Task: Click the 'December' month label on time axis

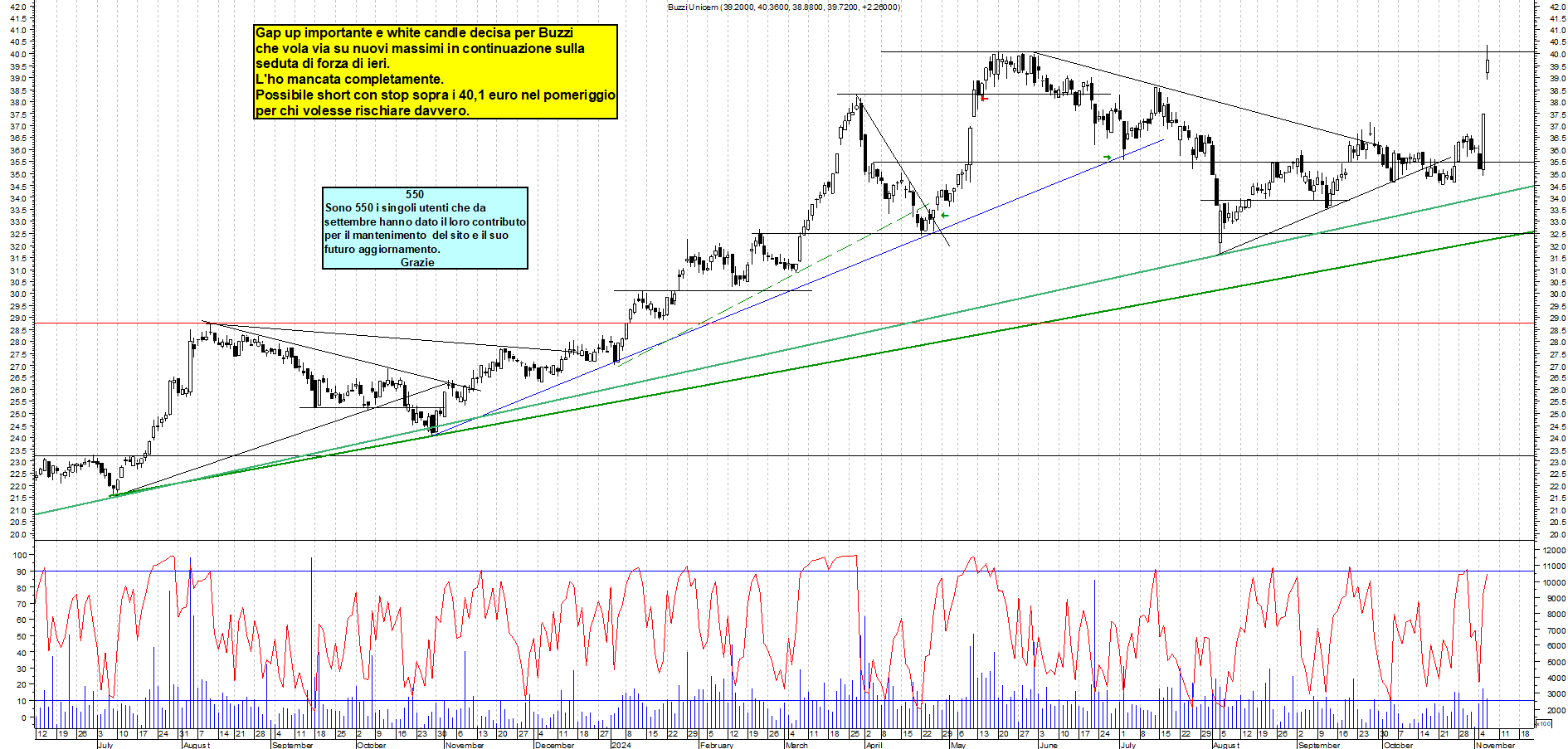Action: (555, 745)
